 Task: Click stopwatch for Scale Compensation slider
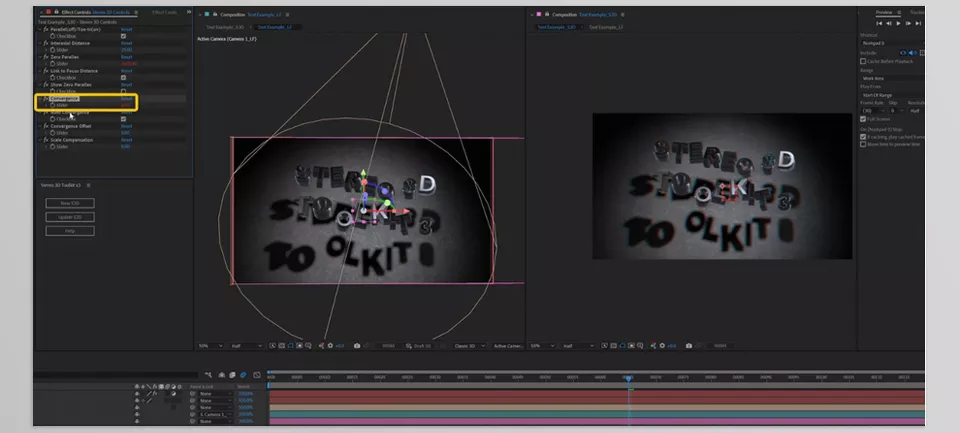[x=53, y=146]
